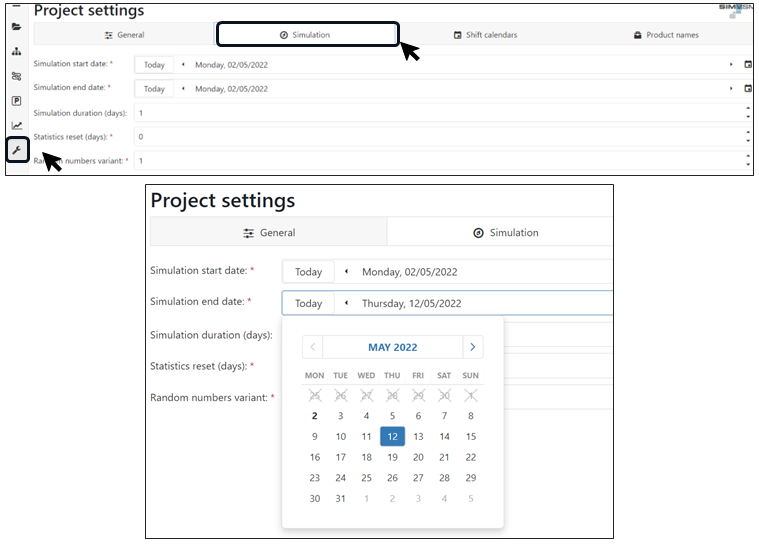Click calendar icon at far right of end date row
The height and width of the screenshot is (547, 759).
tap(748, 88)
